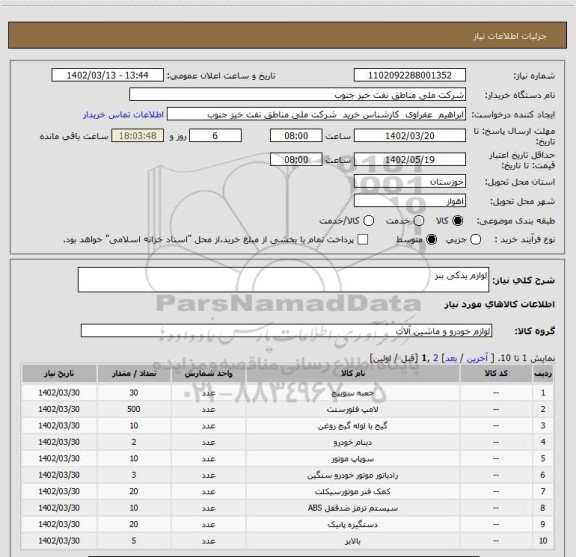Click the response deadline date 1402/03/20
This screenshot has width=576, height=557.
410,136
